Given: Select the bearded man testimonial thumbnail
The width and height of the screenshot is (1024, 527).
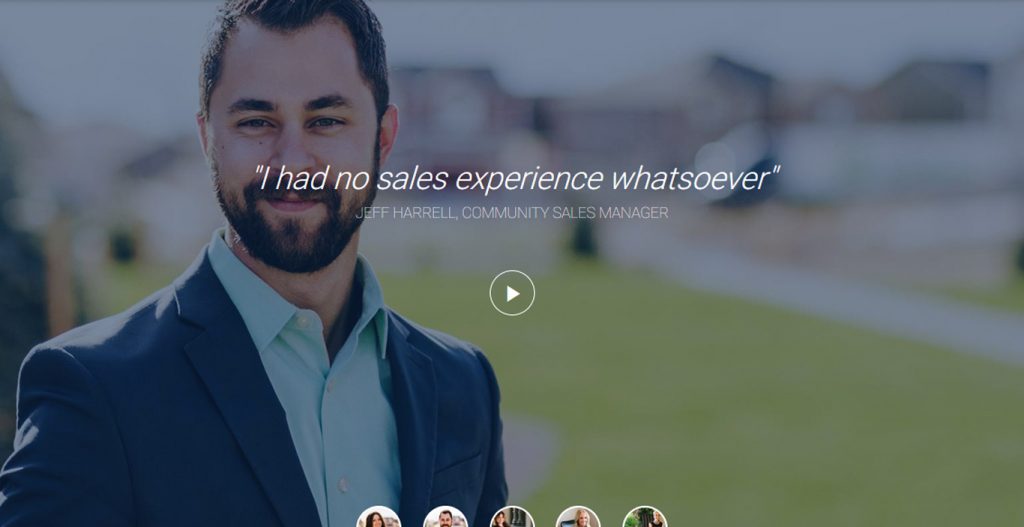Looking at the screenshot, I should (x=445, y=517).
